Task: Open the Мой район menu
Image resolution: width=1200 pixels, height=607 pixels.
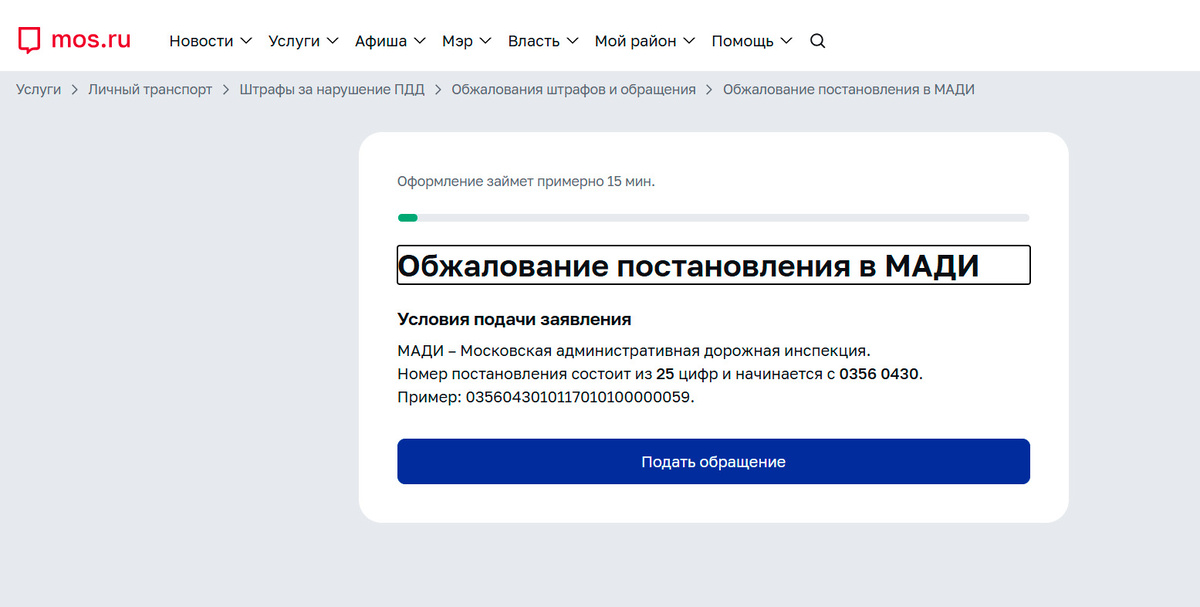Action: coord(645,41)
